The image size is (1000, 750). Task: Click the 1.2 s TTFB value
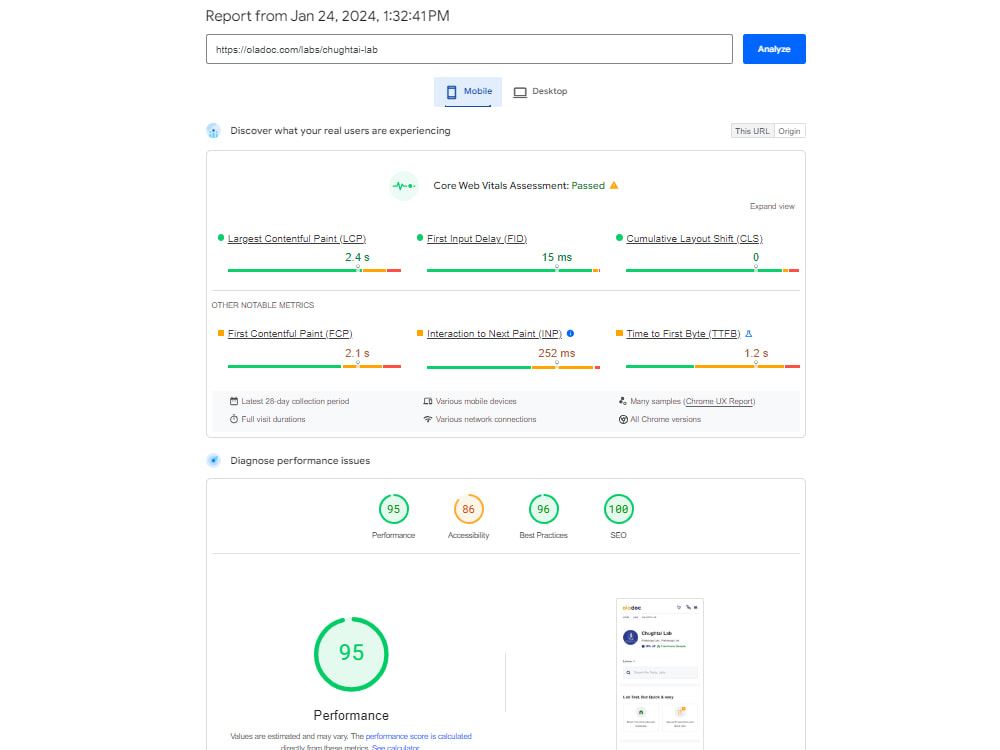point(756,353)
